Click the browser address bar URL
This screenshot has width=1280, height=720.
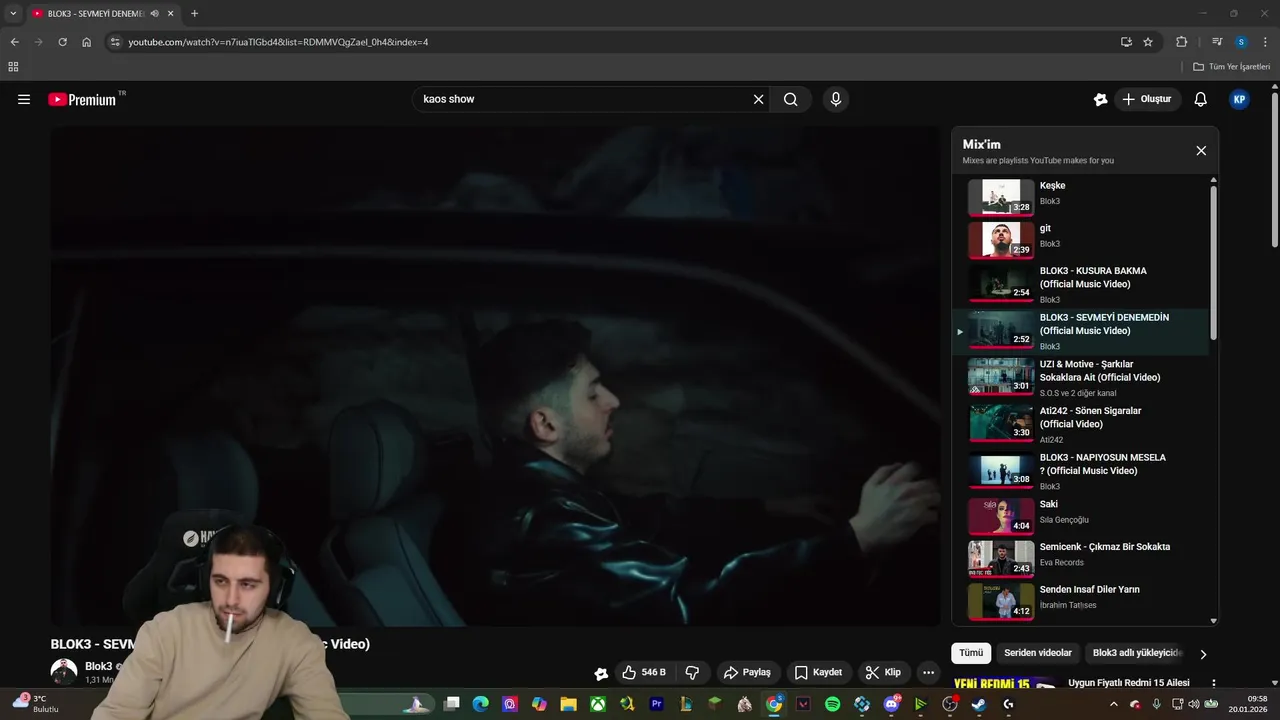click(278, 42)
